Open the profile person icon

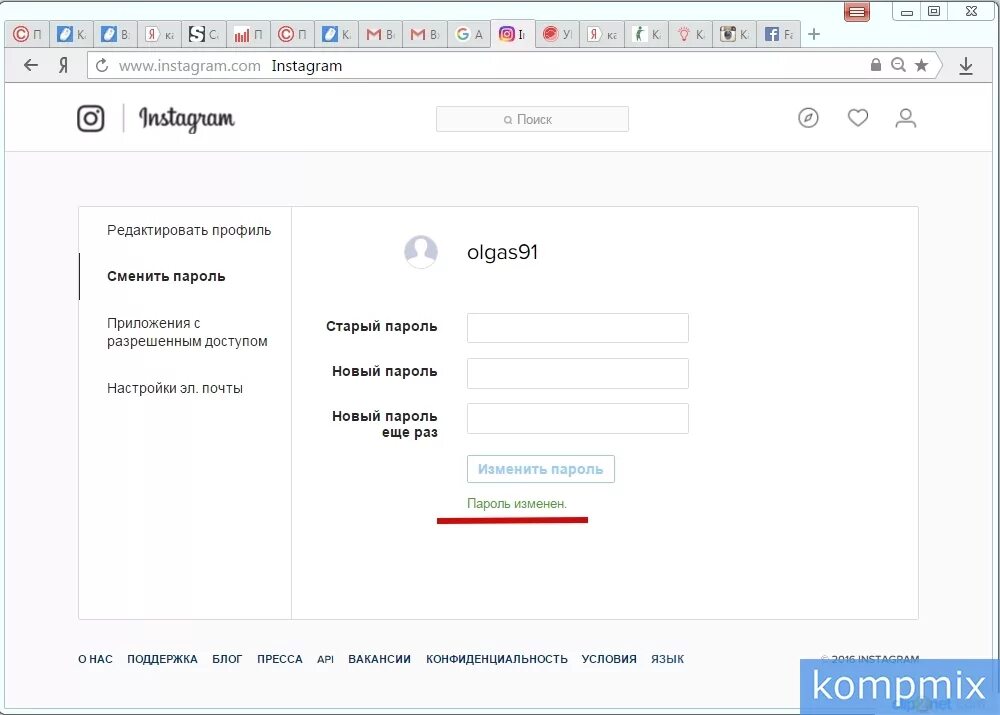click(x=906, y=118)
